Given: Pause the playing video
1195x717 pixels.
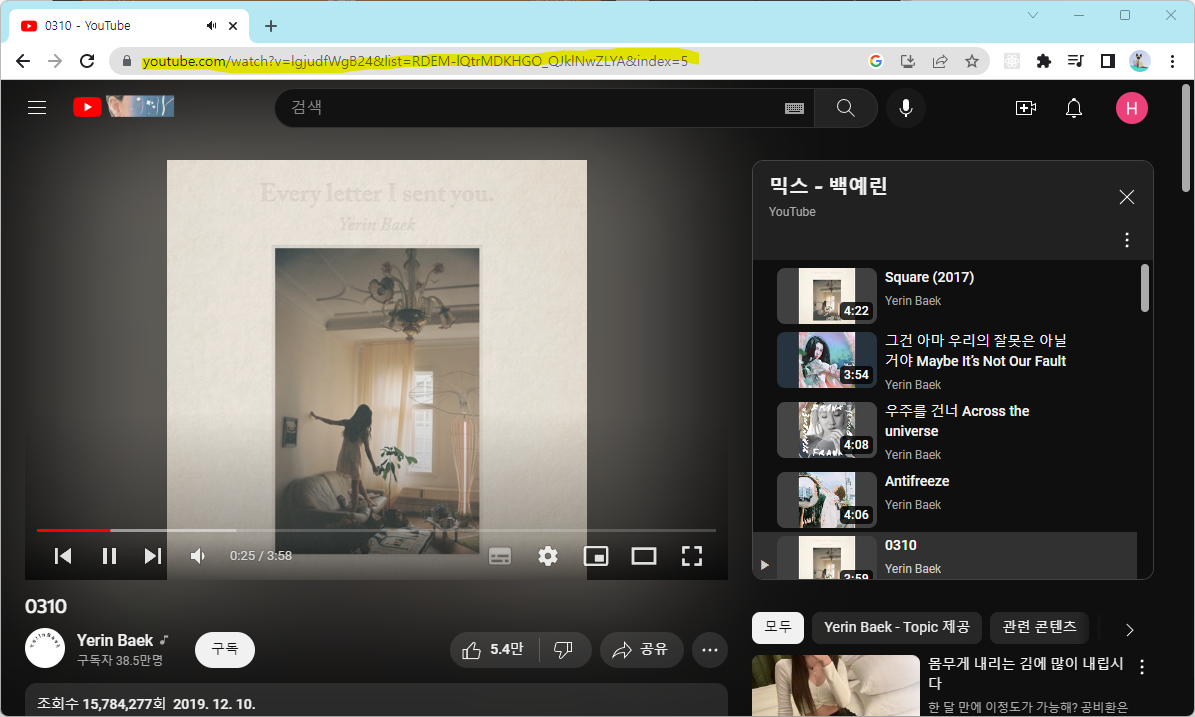Looking at the screenshot, I should [x=109, y=556].
